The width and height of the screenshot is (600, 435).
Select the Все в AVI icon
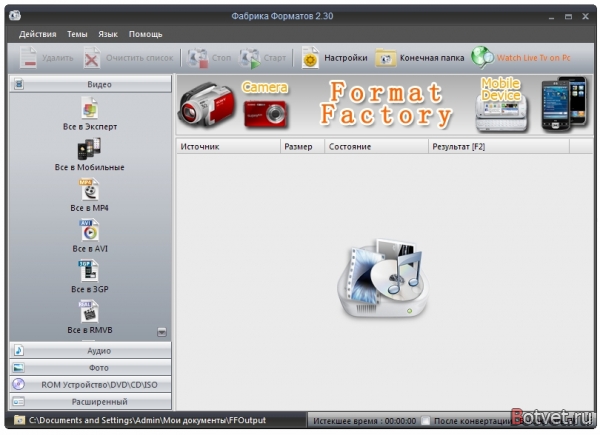89,230
